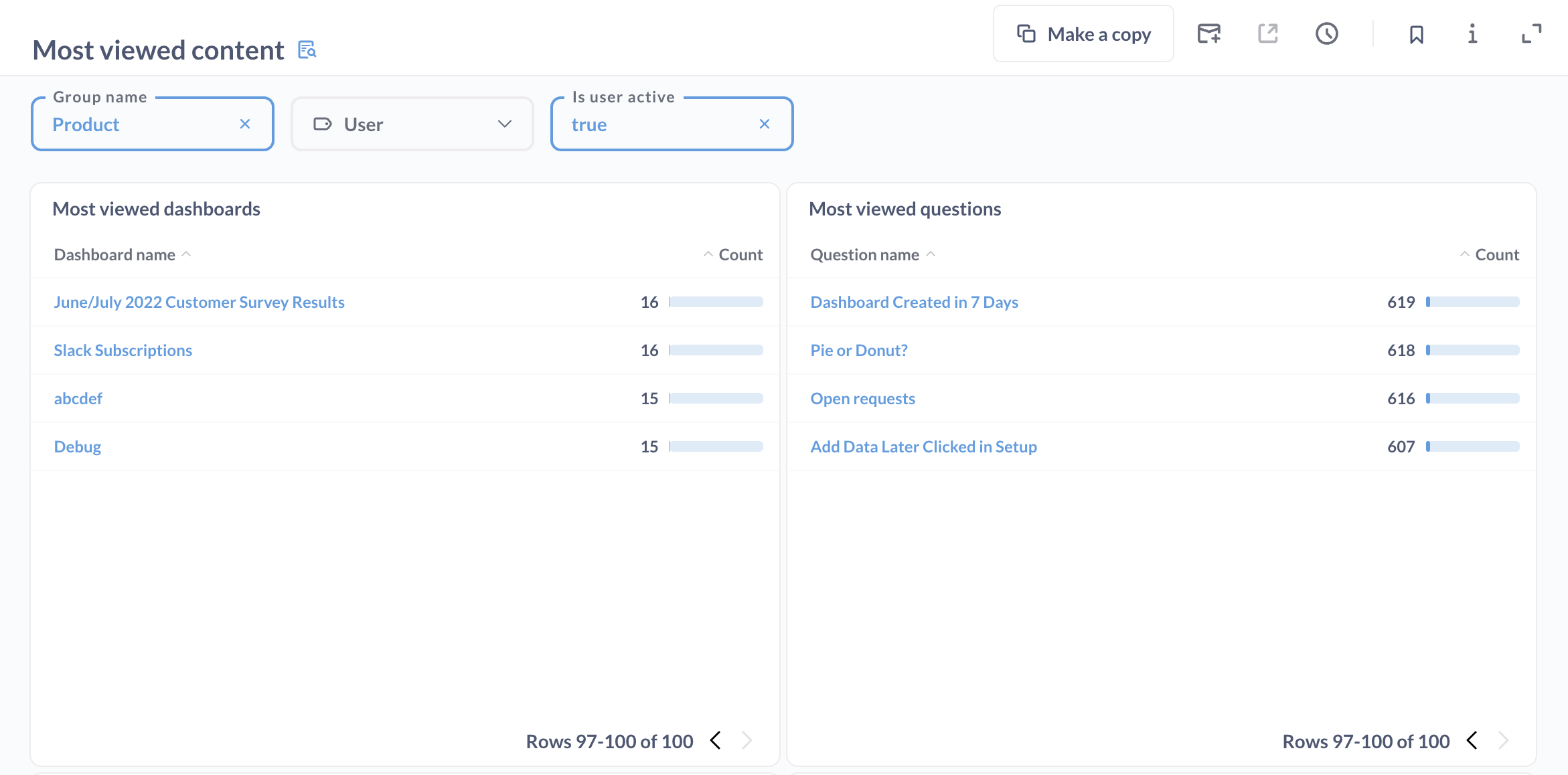Open dashboard subscriptions via envelope icon
Screen dimensions: 1568x775
point(1208,33)
